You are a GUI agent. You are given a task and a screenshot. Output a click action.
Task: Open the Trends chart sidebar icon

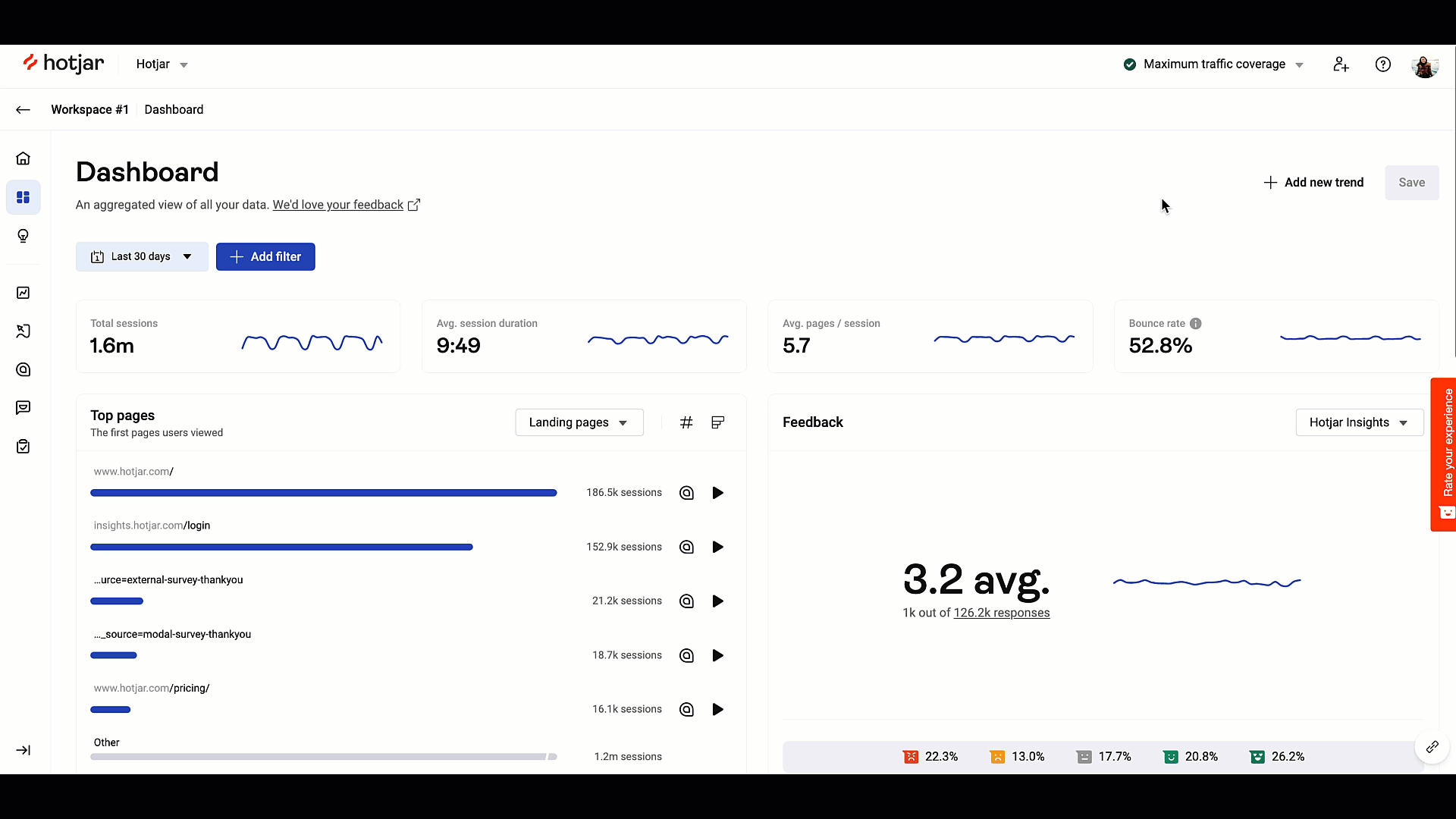[x=24, y=293]
